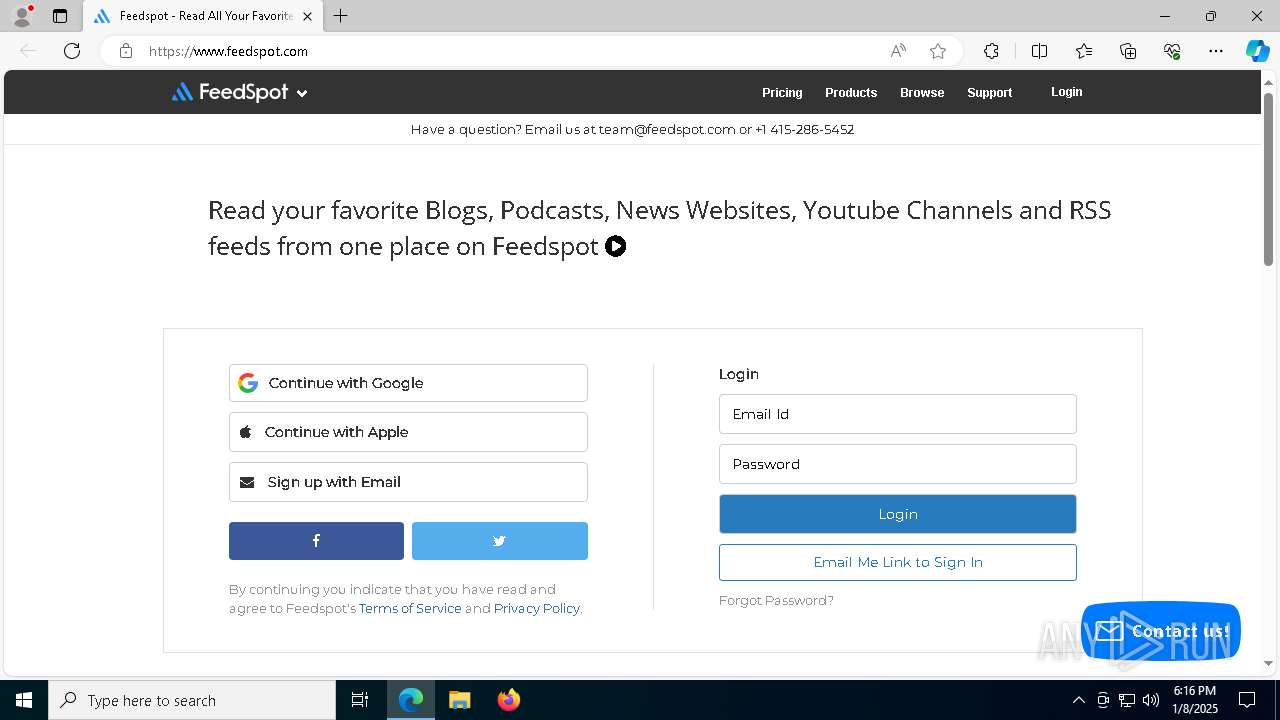Focus the Email Id input field
Viewport: 1280px width, 720px height.
[897, 414]
